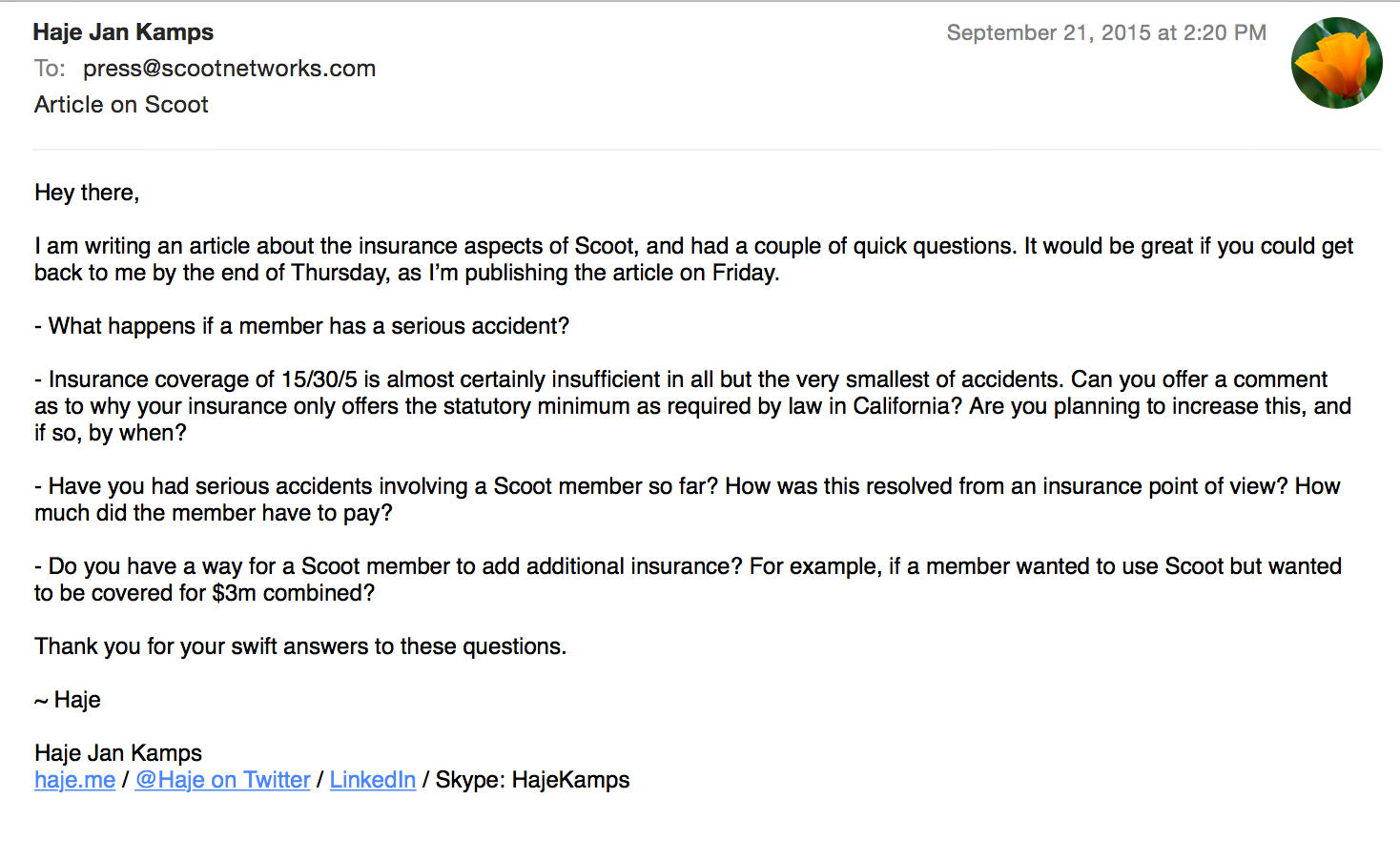Select the press@scootnetworks.com recipient address

(x=229, y=69)
